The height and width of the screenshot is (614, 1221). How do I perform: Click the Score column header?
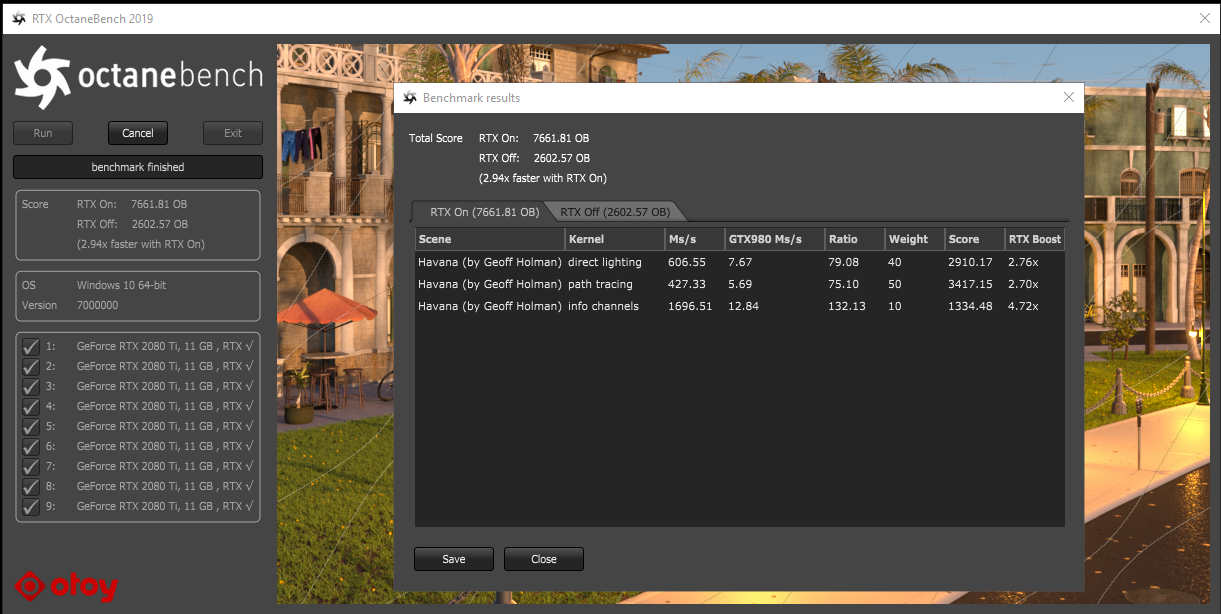click(x=975, y=239)
